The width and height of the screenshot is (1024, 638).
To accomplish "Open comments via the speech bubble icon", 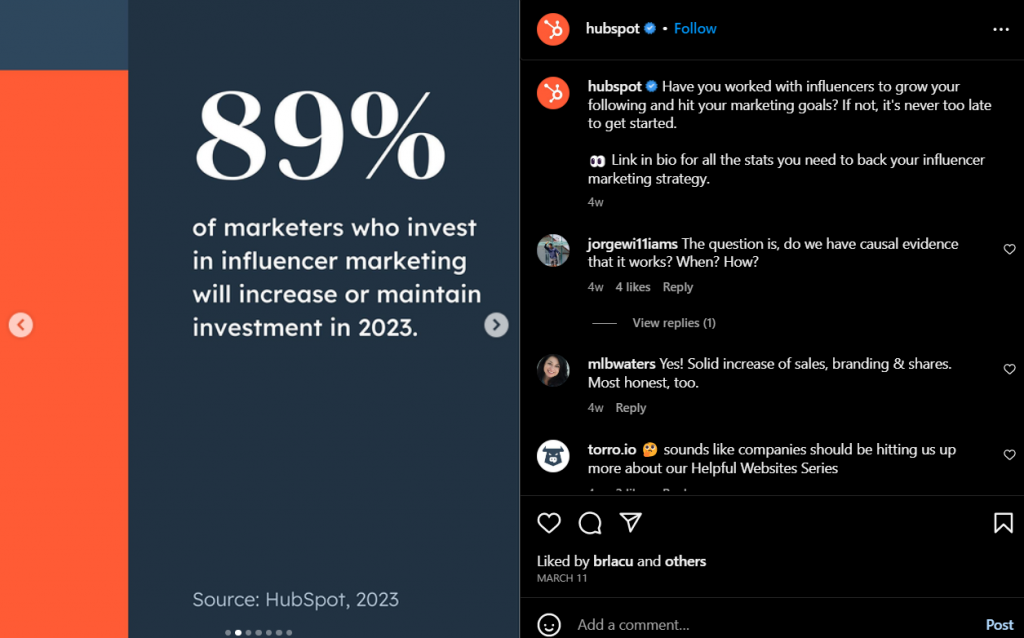I will tap(589, 523).
